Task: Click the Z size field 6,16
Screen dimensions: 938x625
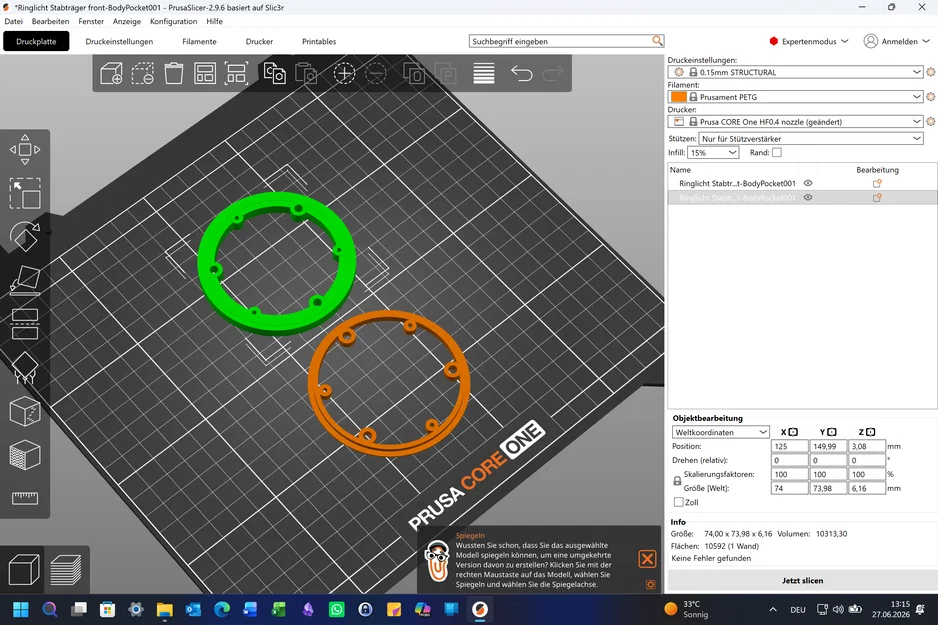Action: [866, 488]
